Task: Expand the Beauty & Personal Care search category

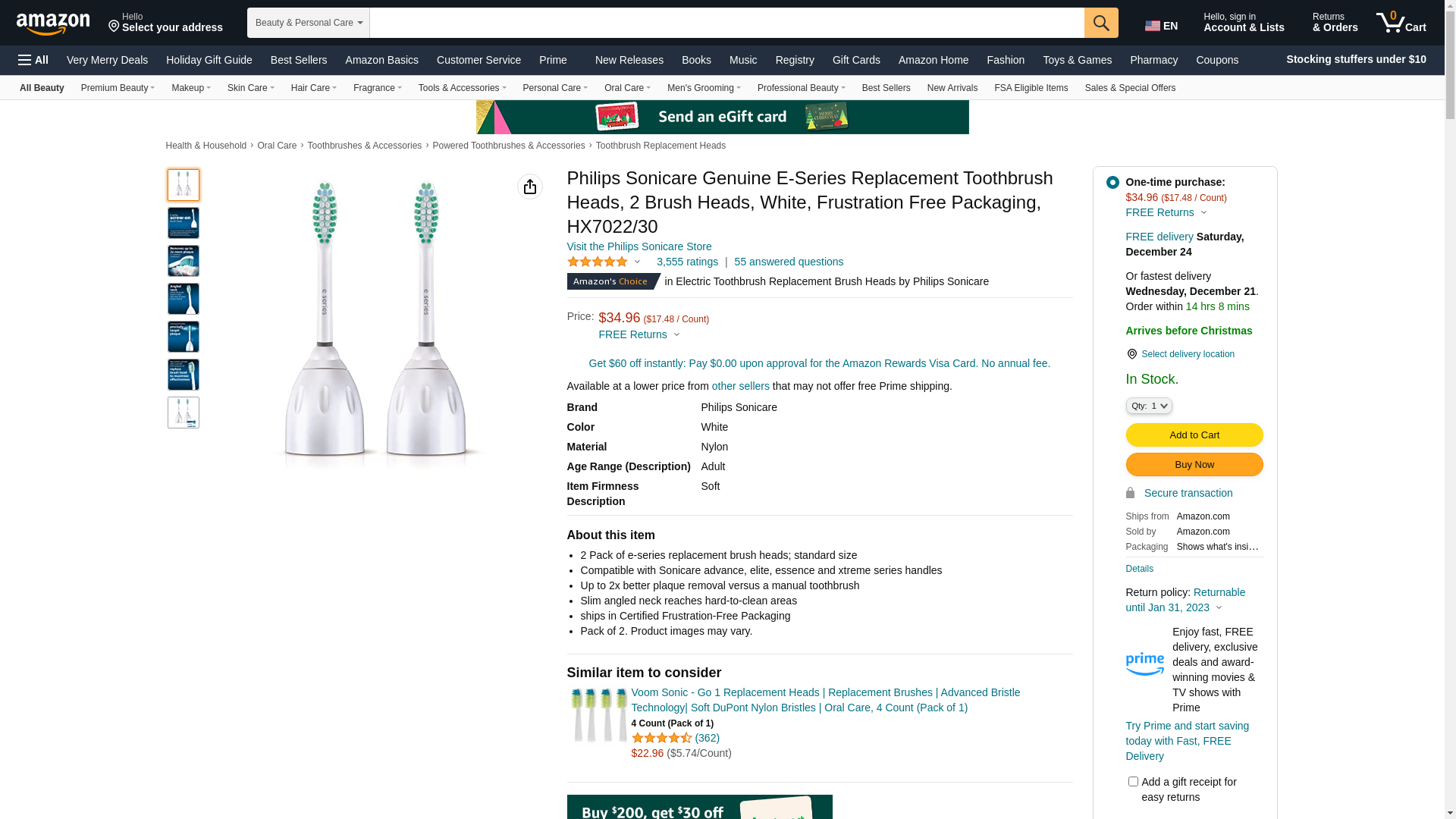Action: point(308,23)
